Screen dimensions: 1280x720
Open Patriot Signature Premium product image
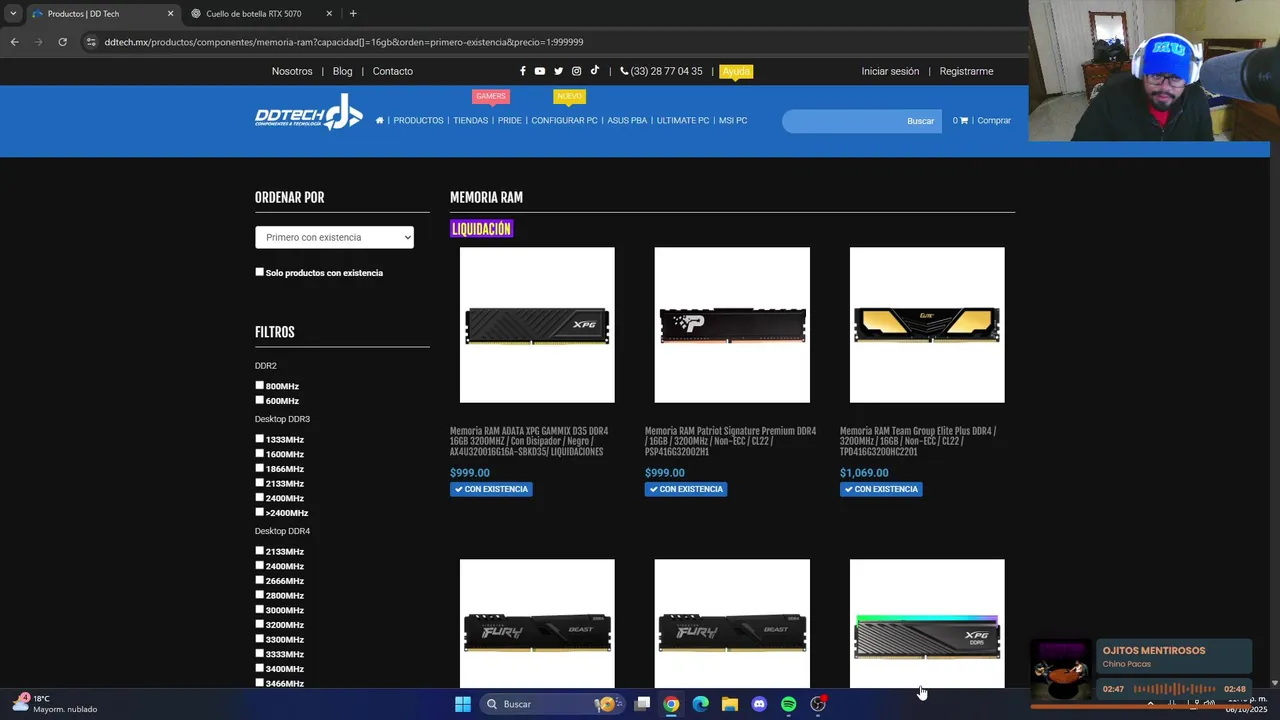(732, 325)
